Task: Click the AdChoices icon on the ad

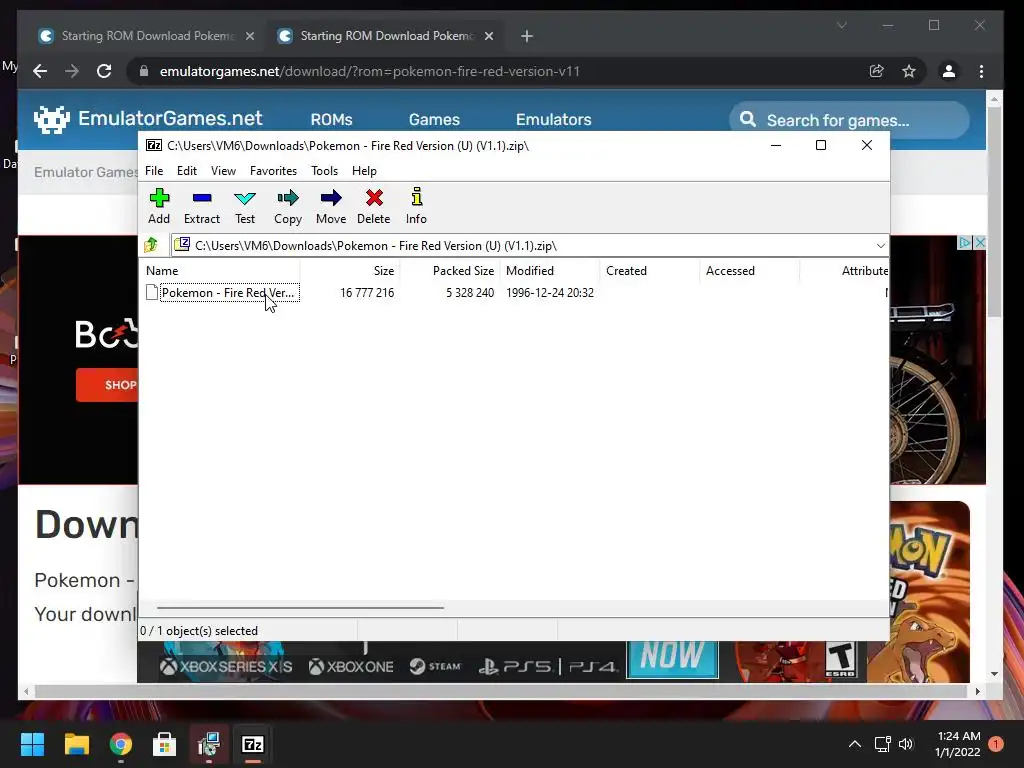Action: (965, 242)
